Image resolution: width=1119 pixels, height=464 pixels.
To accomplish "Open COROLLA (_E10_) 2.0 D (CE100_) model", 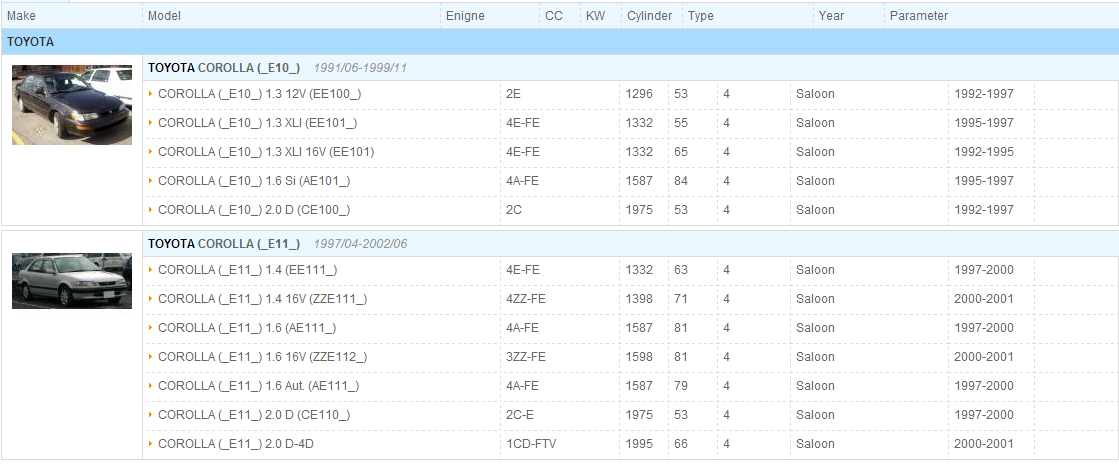I will coord(255,210).
